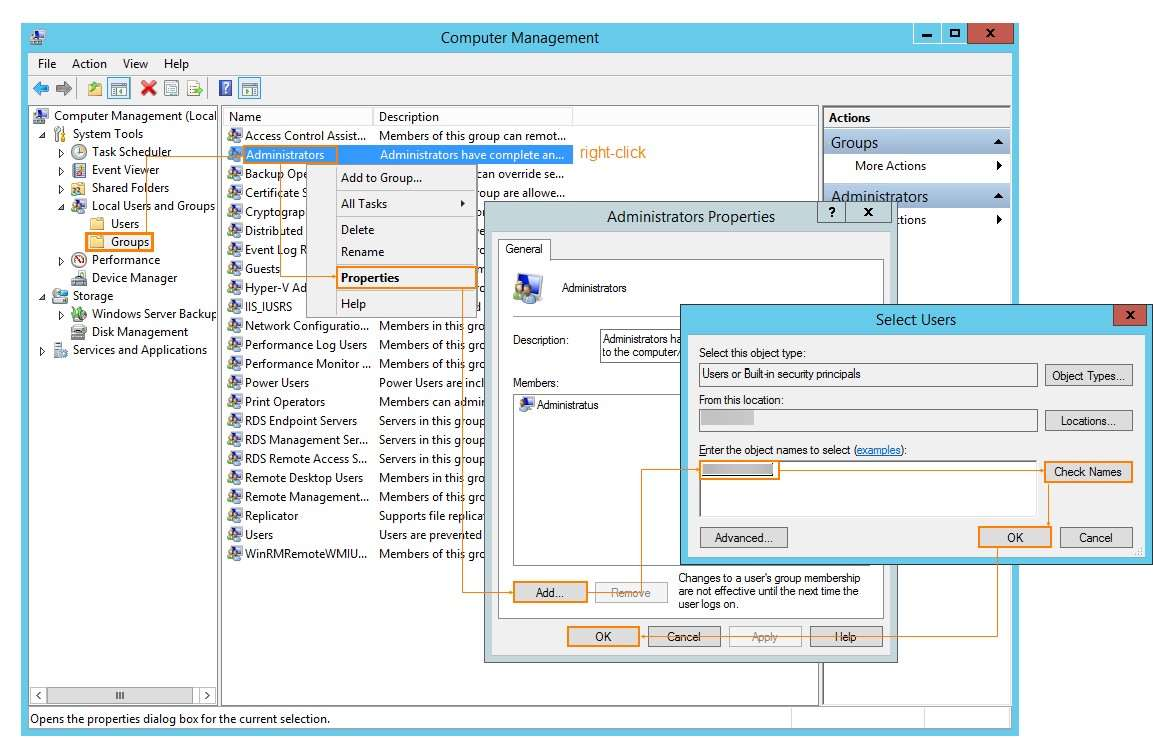1153x754 pixels.
Task: Click the Power Users group icon
Action: (x=235, y=383)
